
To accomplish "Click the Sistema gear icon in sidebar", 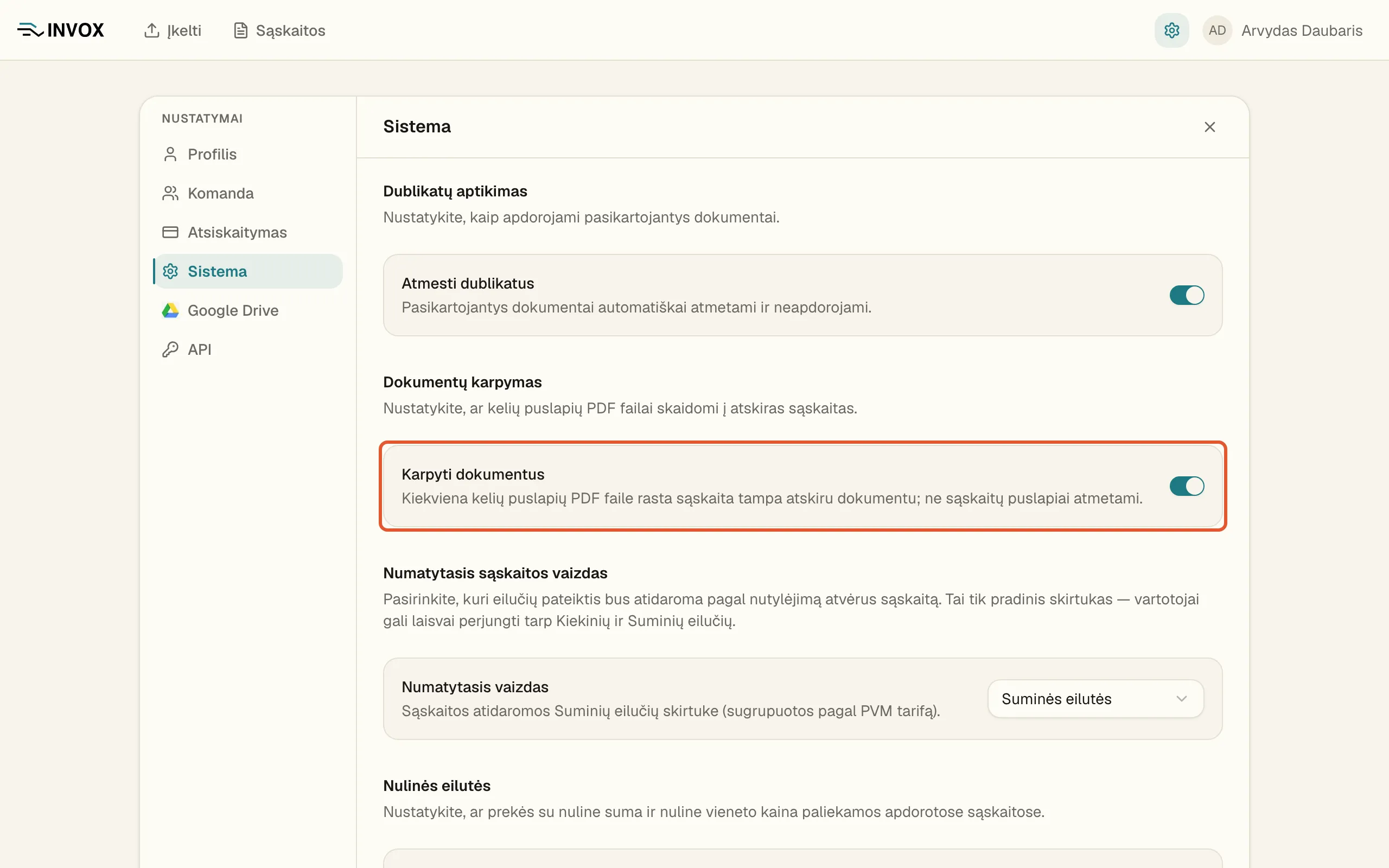I will pos(170,272).
